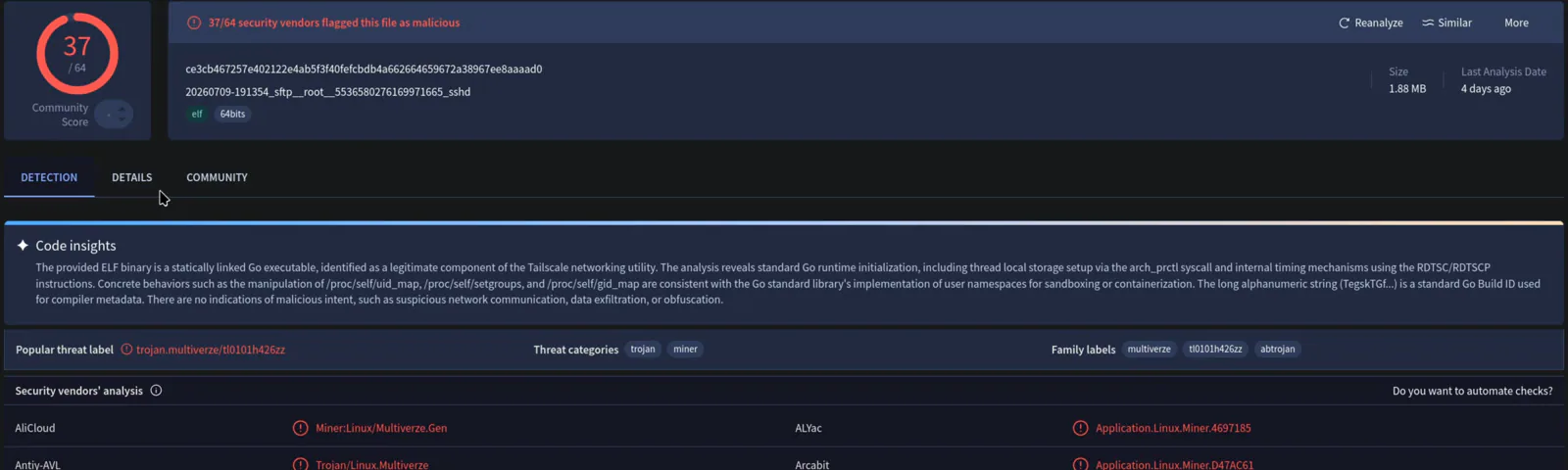Click the tl0101h426zz family label
Screen dimensions: 1568x470
pos(1215,350)
